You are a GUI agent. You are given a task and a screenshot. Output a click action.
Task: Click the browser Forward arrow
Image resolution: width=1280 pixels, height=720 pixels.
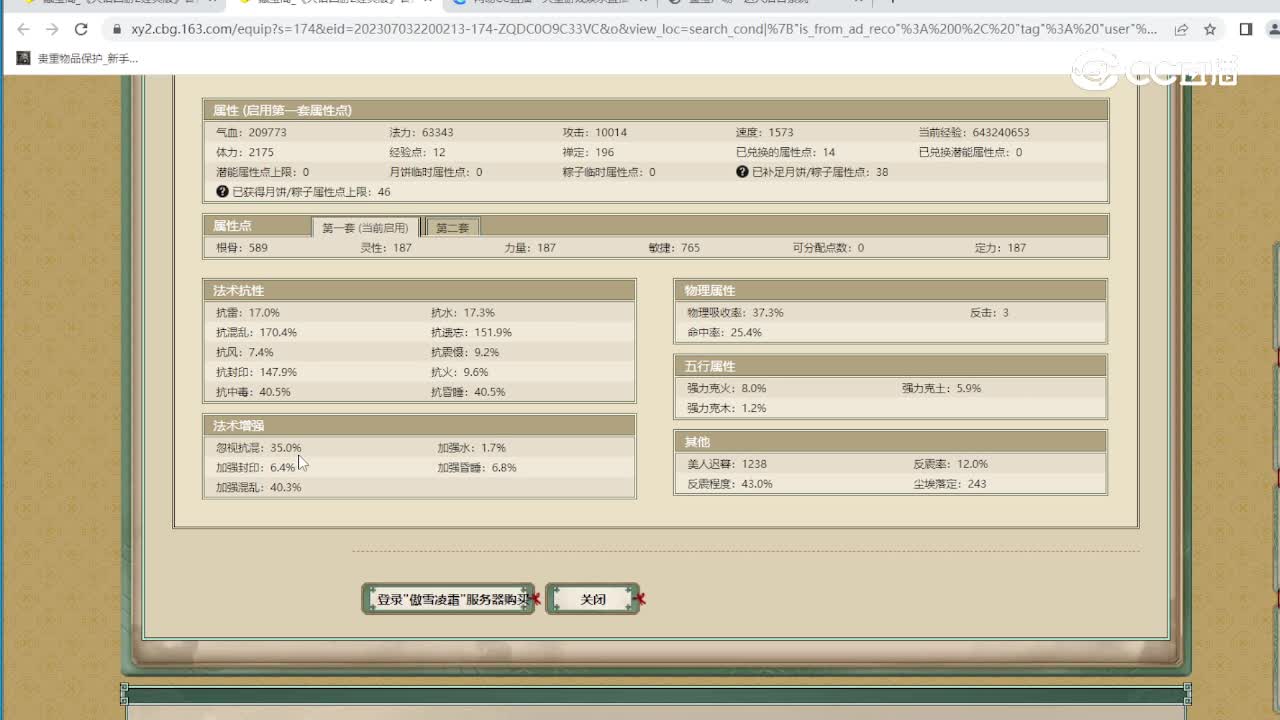(52, 30)
